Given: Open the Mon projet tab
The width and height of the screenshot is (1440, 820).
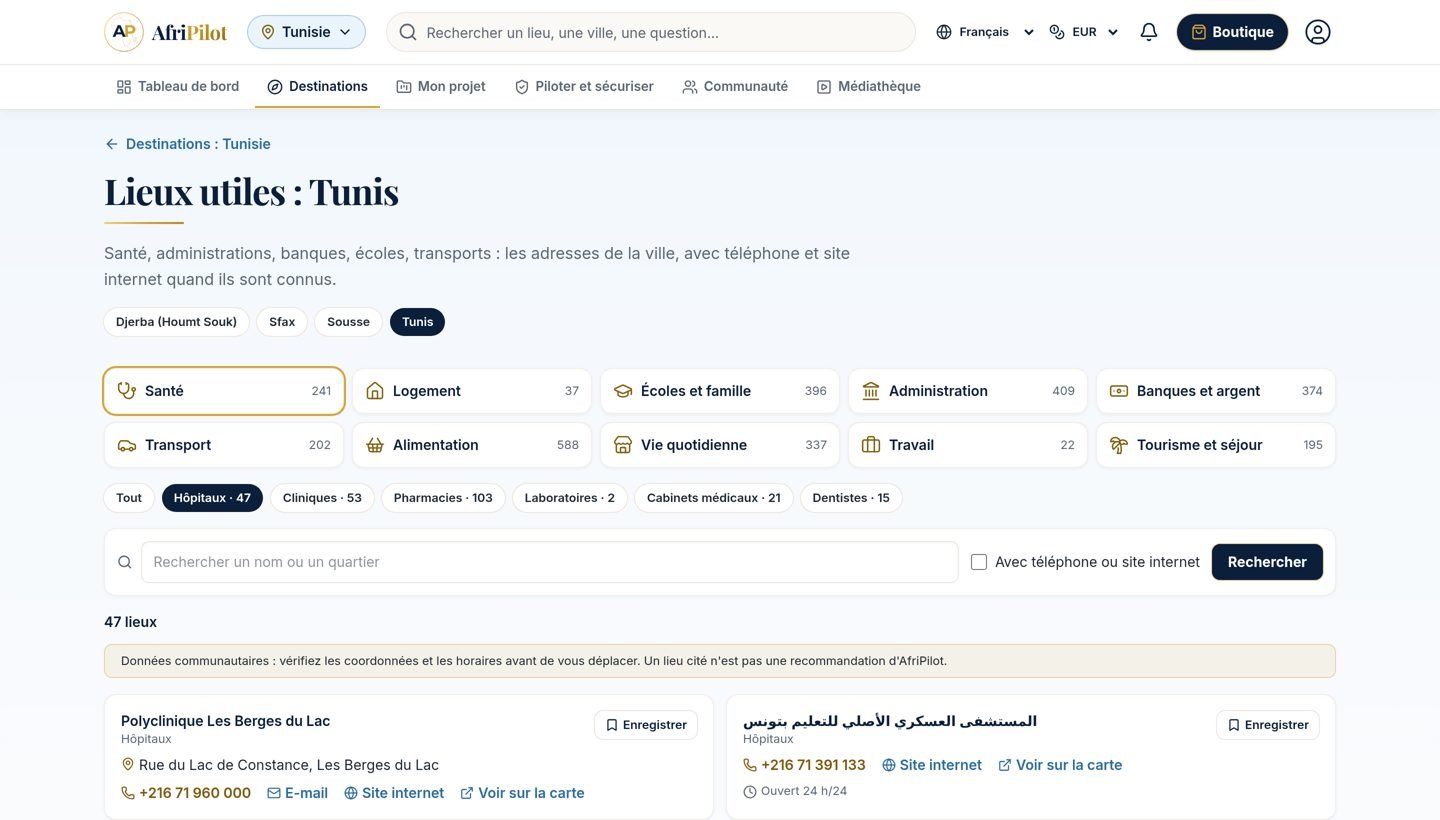Looking at the screenshot, I should (x=441, y=87).
